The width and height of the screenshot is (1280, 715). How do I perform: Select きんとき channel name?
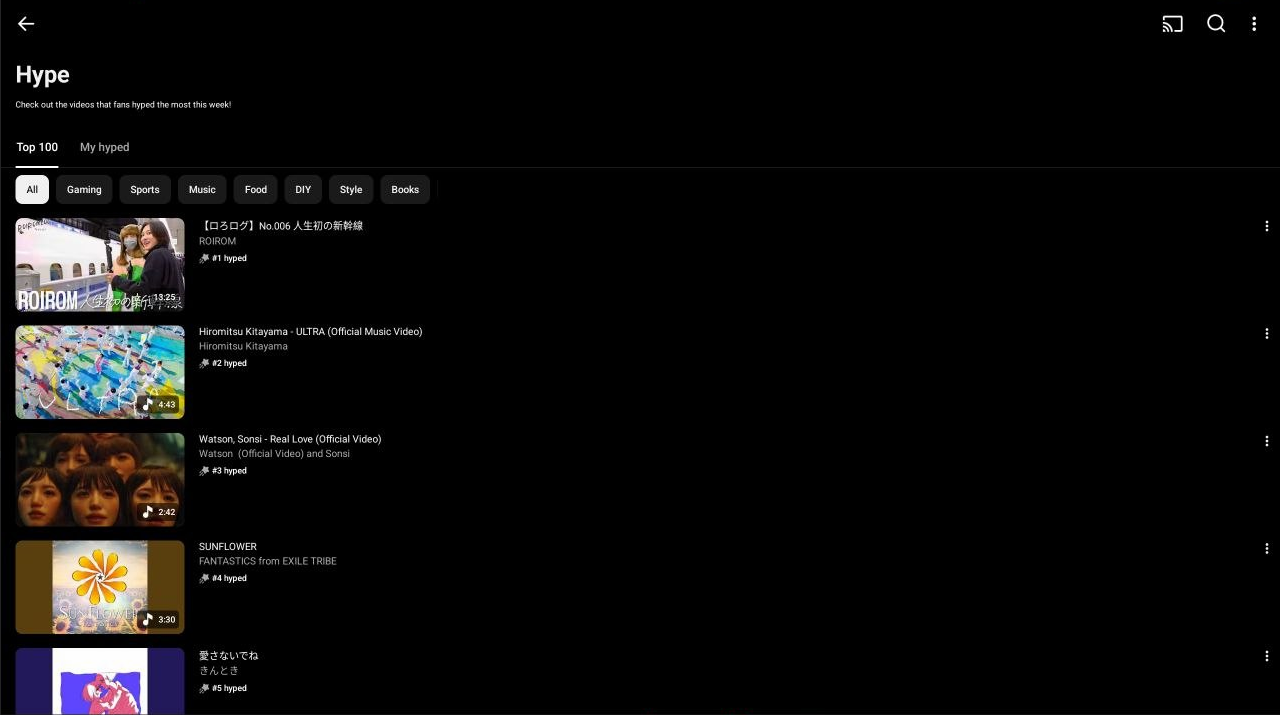(x=219, y=671)
